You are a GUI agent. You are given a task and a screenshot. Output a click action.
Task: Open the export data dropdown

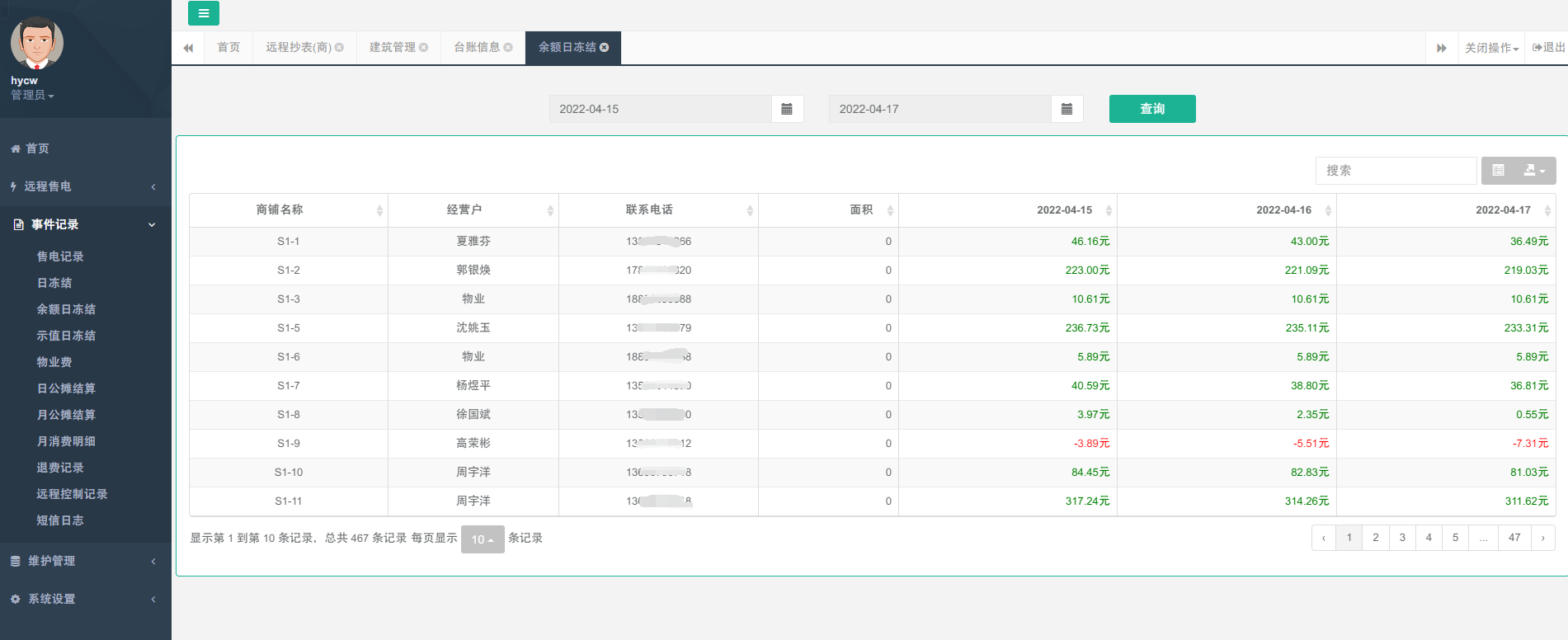[1534, 171]
